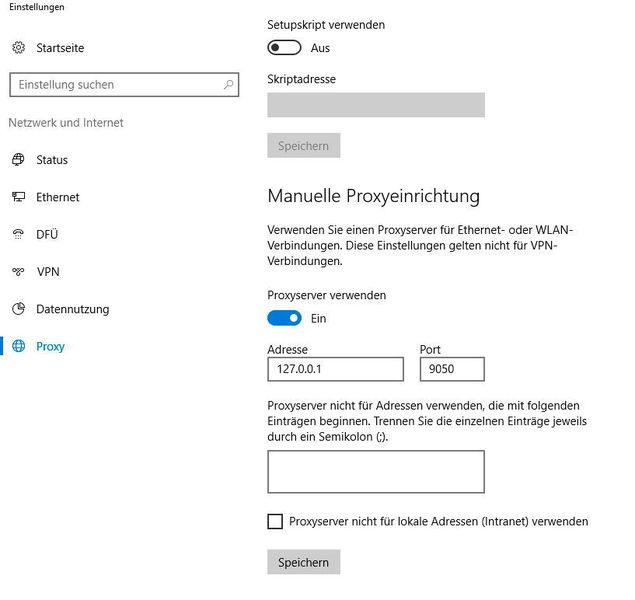Click the proxy exceptions text box
The height and width of the screenshot is (600, 635).
[376, 472]
